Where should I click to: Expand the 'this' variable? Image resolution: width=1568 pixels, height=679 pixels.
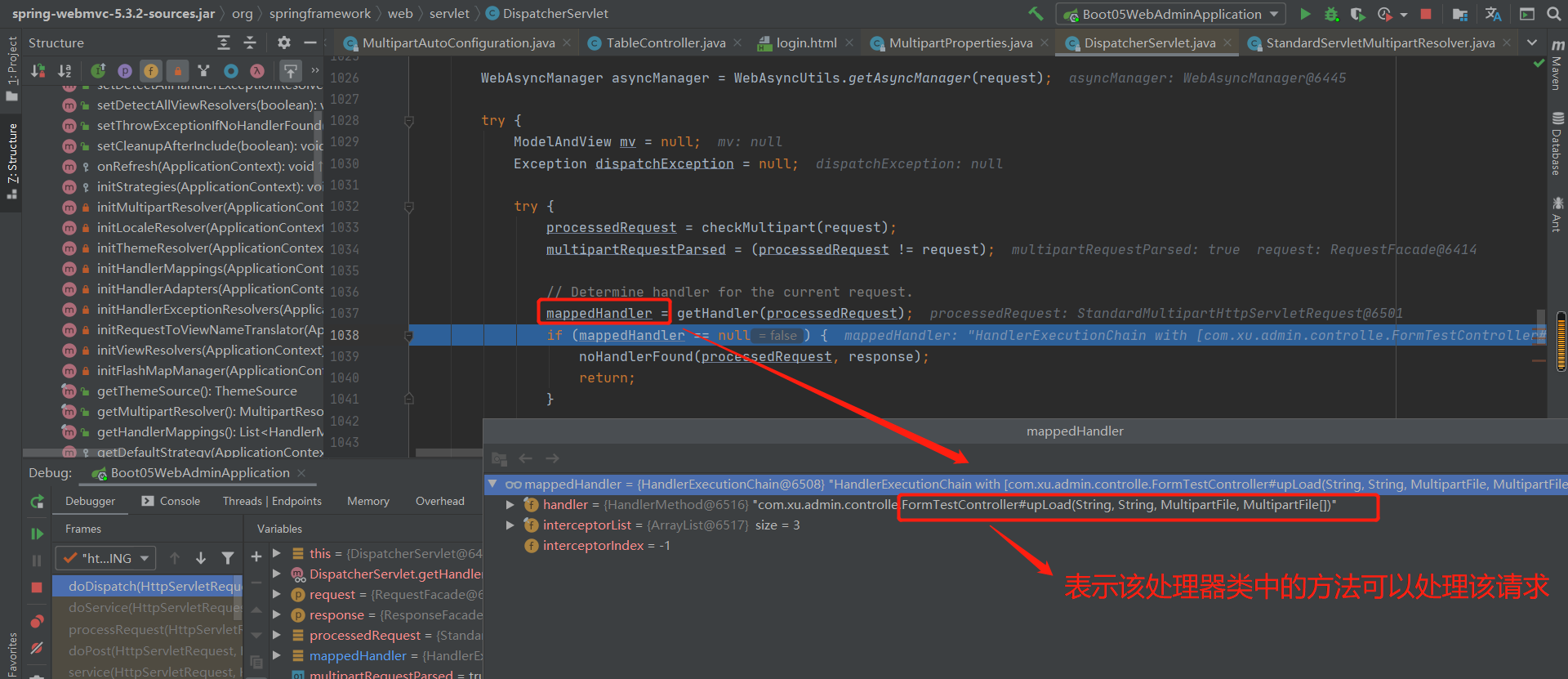[x=276, y=553]
